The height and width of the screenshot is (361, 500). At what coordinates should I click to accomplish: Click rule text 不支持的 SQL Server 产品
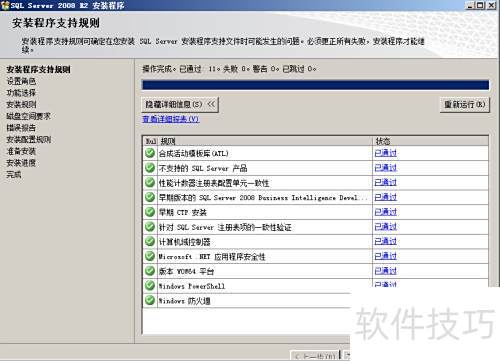(x=203, y=168)
